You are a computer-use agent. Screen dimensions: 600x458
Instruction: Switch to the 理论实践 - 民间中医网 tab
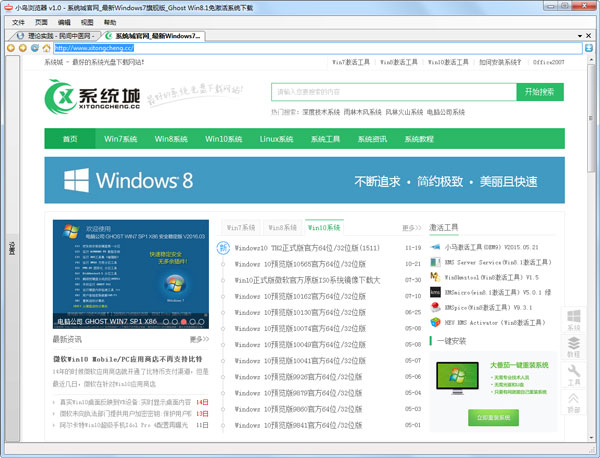click(55, 36)
